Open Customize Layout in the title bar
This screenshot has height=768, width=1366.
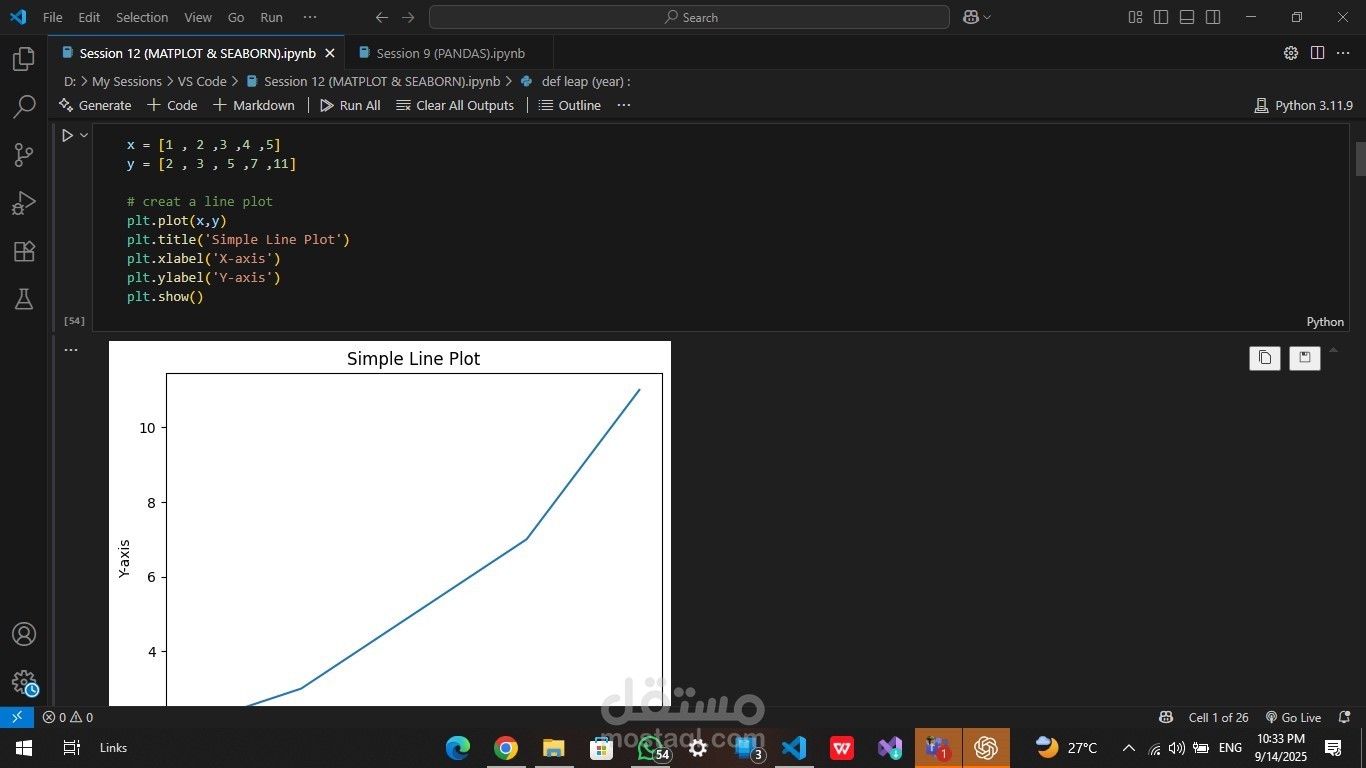(x=1135, y=17)
